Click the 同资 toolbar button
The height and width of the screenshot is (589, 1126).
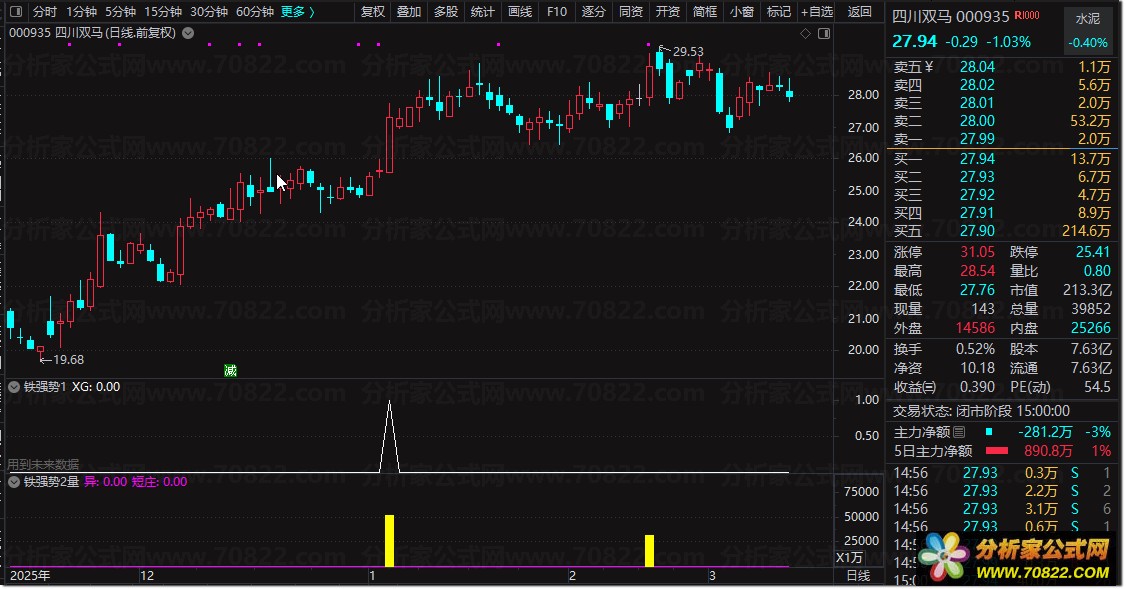[x=631, y=11]
